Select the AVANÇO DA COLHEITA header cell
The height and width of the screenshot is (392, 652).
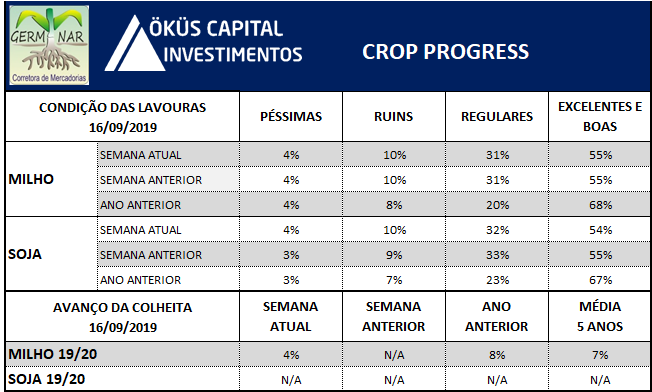tap(123, 317)
